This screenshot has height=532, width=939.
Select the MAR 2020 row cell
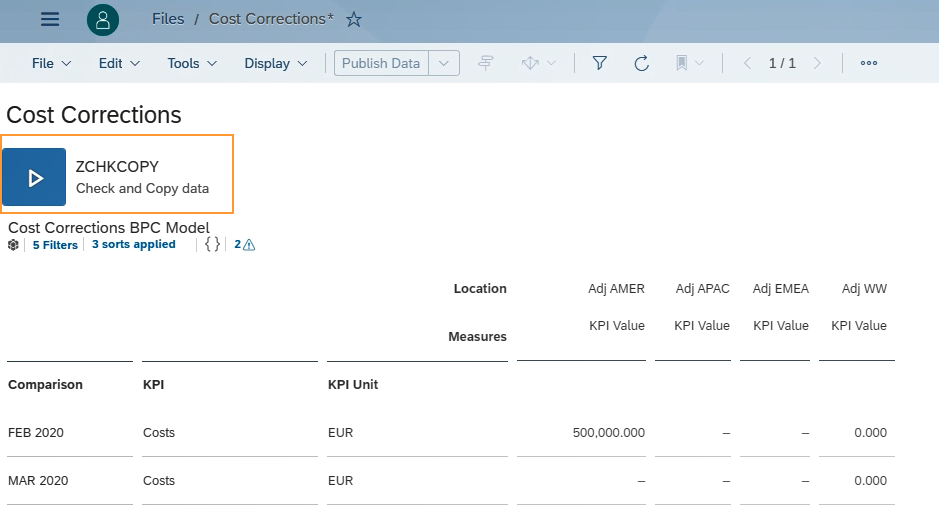(x=38, y=480)
